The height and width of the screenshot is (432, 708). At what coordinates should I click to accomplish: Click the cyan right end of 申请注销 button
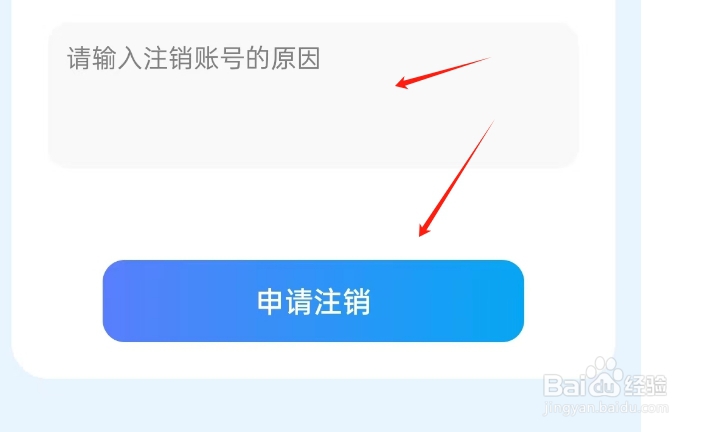click(x=508, y=301)
